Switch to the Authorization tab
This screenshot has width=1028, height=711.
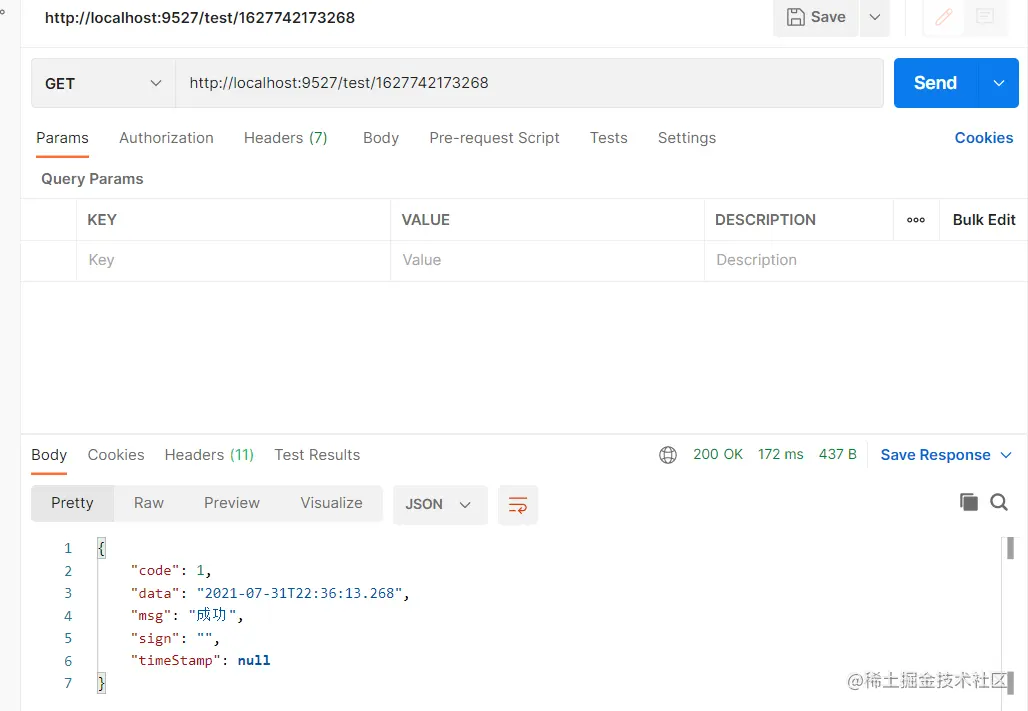tap(166, 137)
